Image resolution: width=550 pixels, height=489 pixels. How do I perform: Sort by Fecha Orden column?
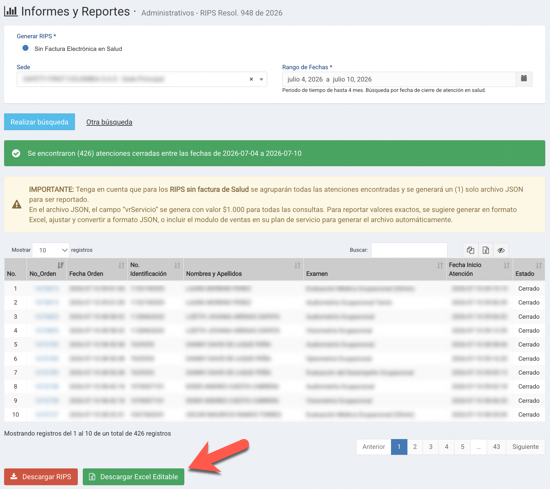click(97, 269)
